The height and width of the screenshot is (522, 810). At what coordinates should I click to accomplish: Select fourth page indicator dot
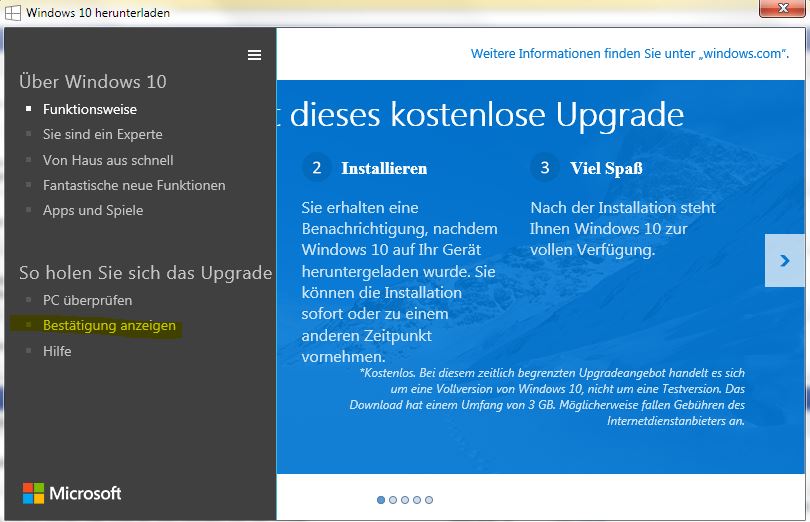(x=417, y=500)
